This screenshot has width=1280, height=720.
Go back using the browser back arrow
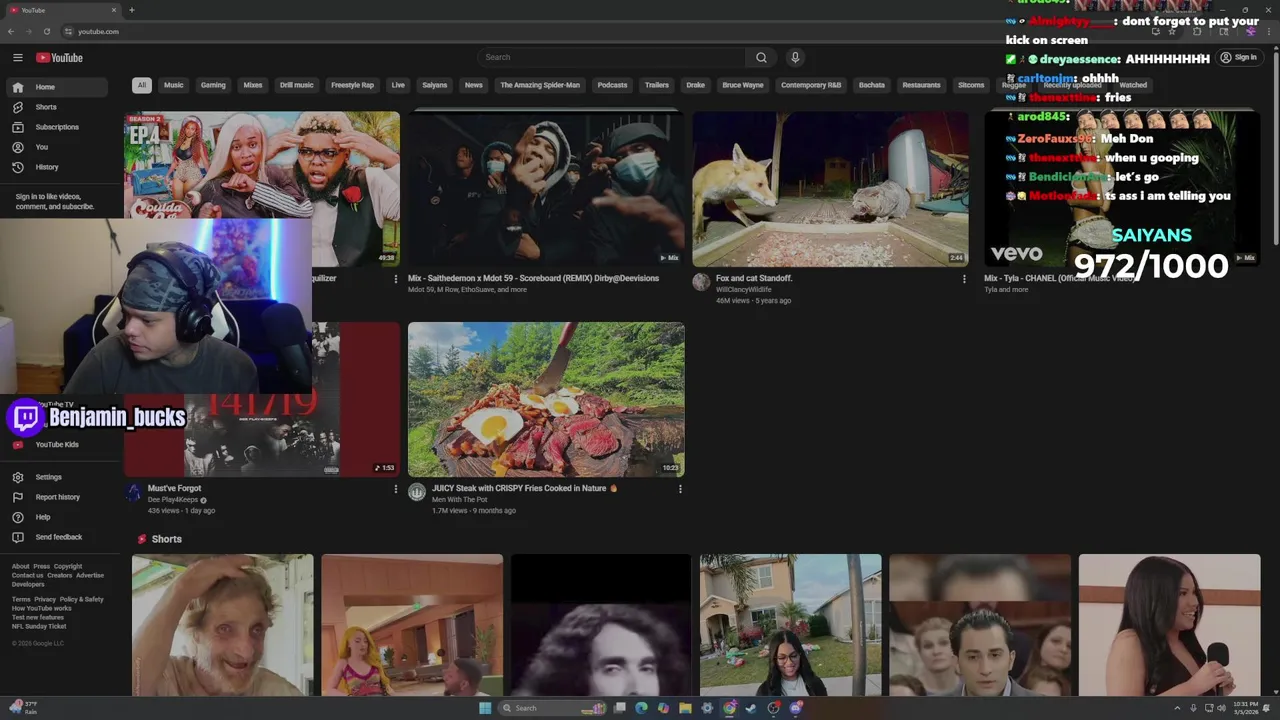[x=11, y=31]
